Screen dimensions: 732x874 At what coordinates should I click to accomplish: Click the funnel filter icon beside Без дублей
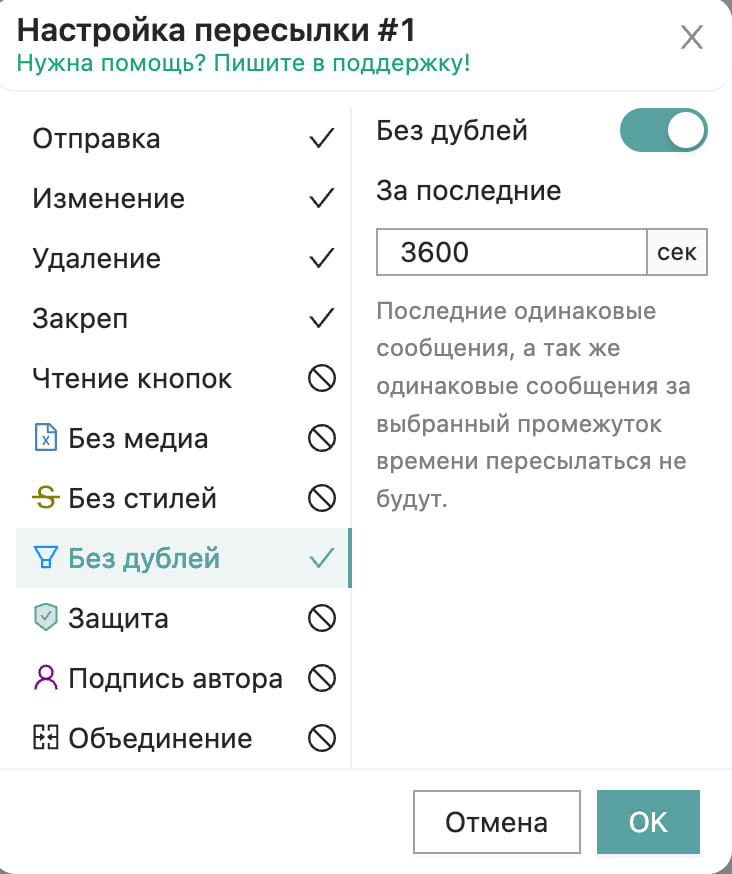pos(46,559)
